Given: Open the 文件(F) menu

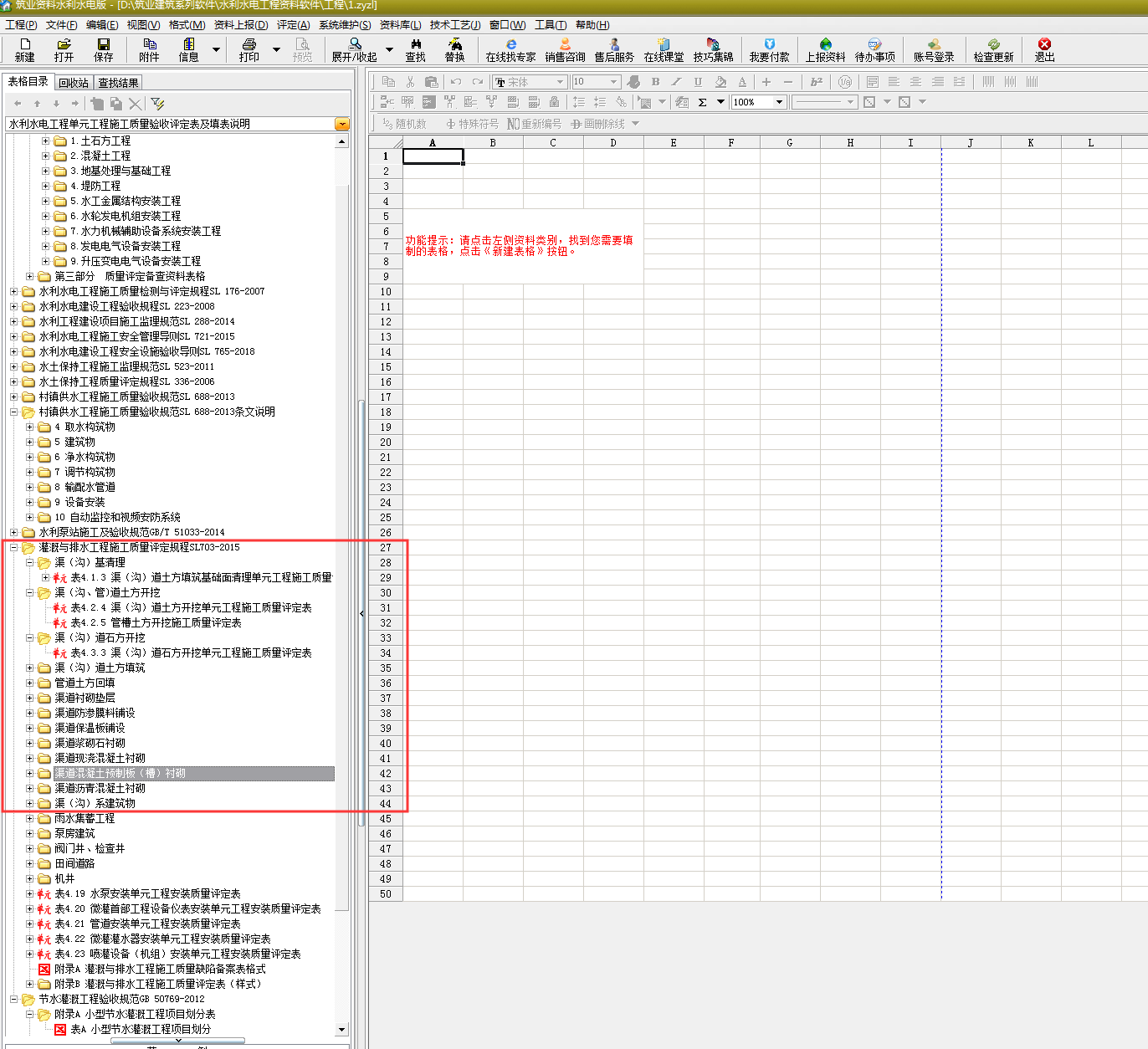Looking at the screenshot, I should tap(61, 24).
